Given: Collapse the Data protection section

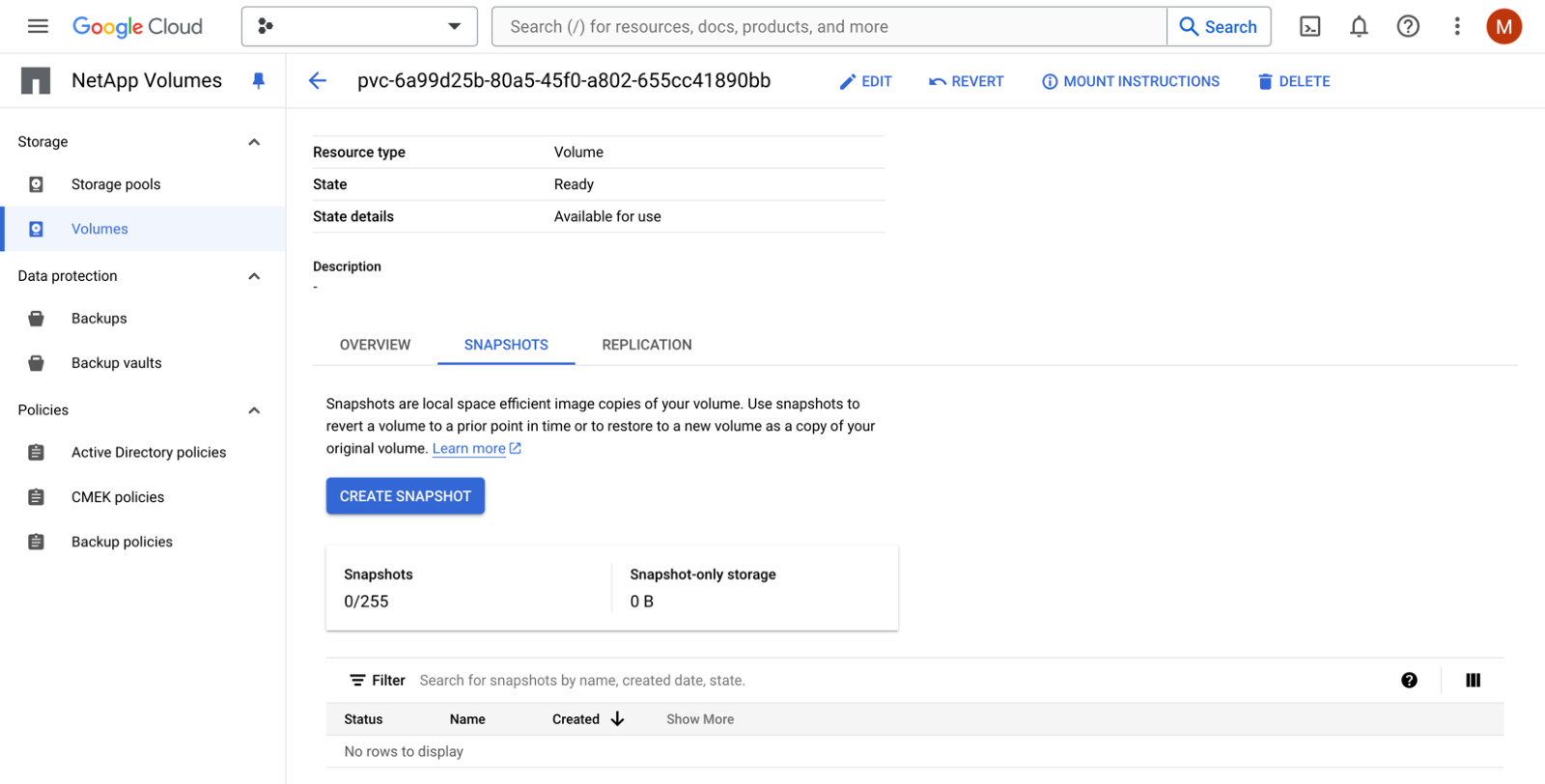Looking at the screenshot, I should point(254,276).
